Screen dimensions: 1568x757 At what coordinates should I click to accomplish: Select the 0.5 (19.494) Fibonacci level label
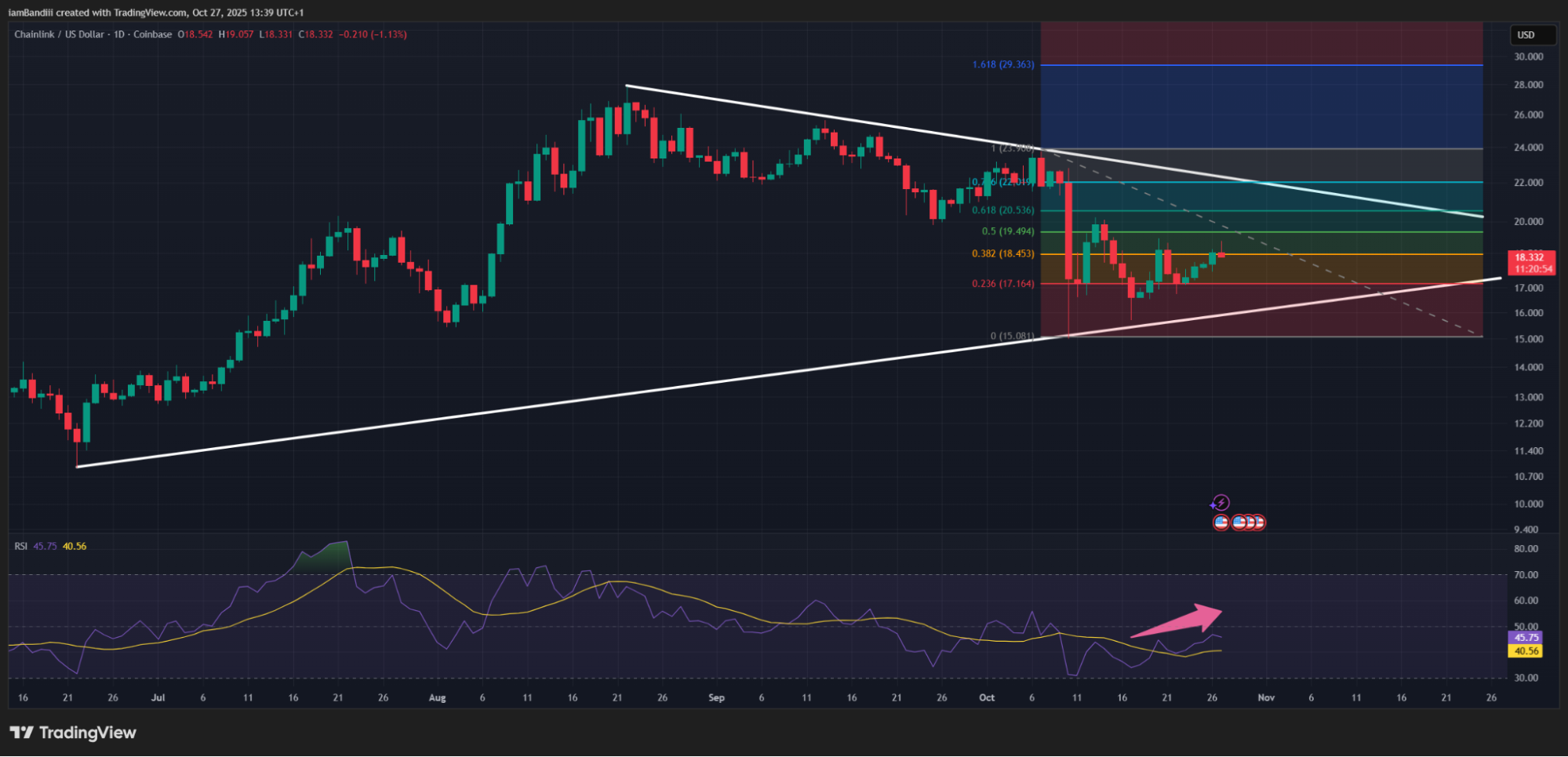click(1007, 231)
